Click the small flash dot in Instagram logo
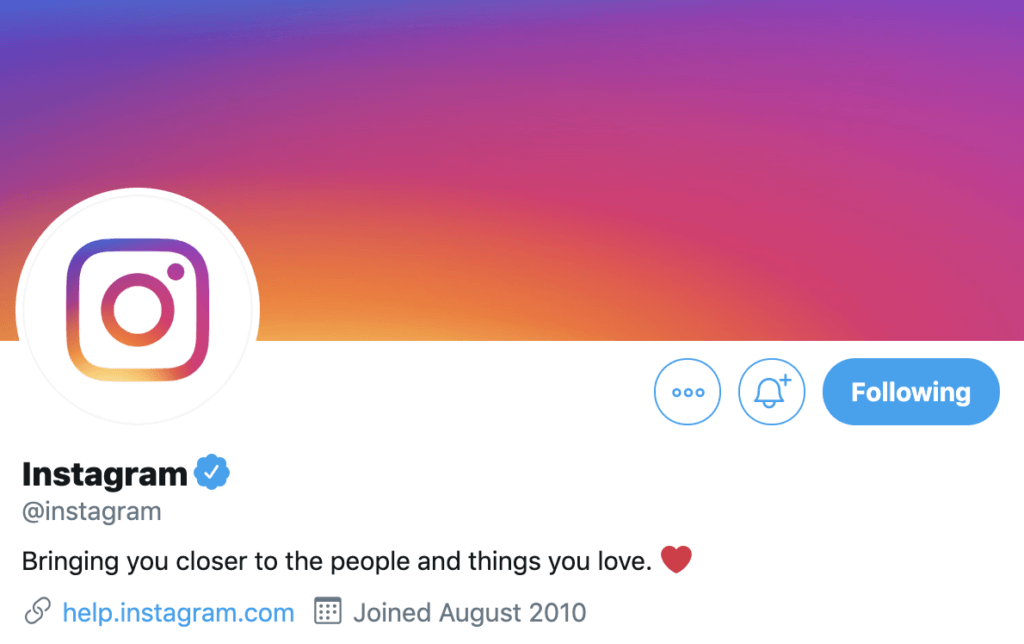The image size is (1024, 644). 177,271
